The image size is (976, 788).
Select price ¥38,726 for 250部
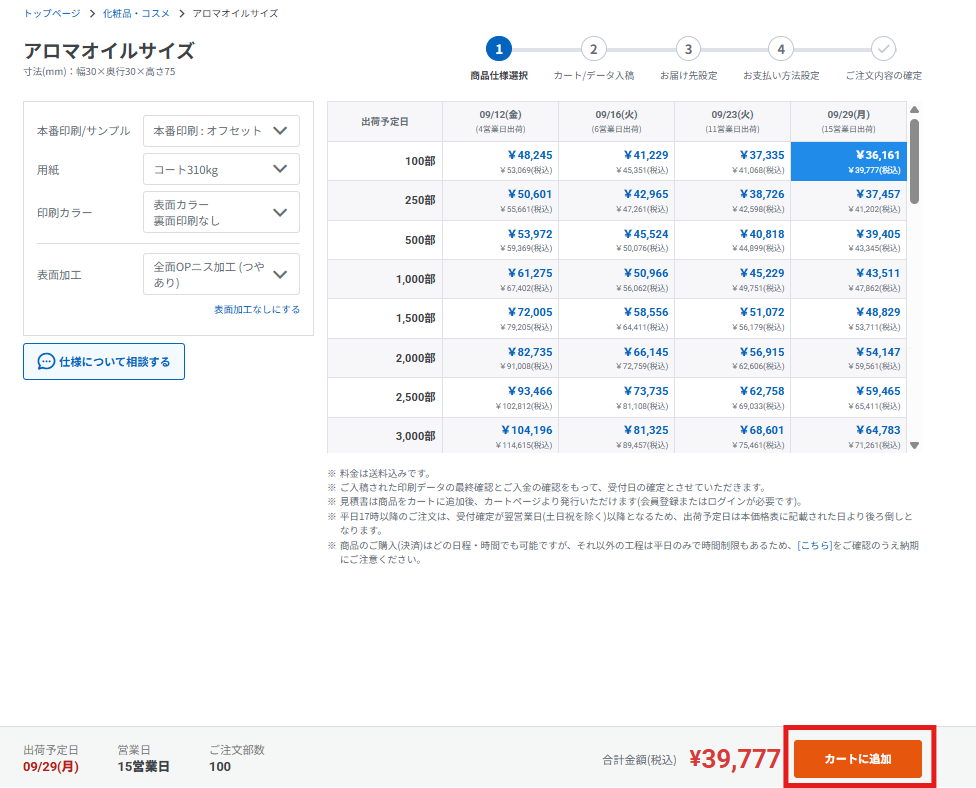(x=733, y=200)
